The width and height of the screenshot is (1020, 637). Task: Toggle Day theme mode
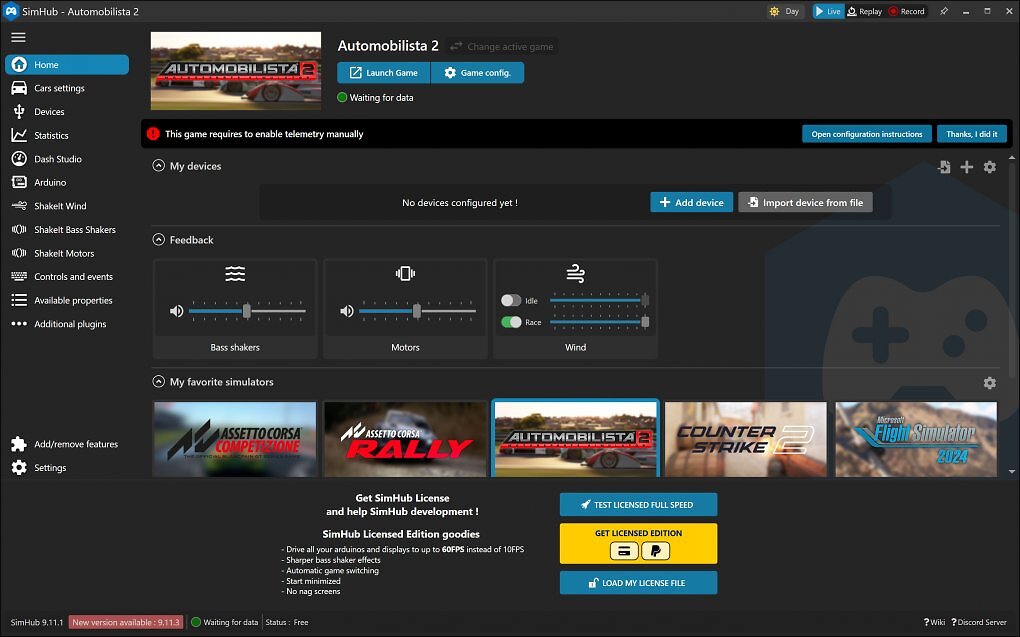pyautogui.click(x=785, y=11)
